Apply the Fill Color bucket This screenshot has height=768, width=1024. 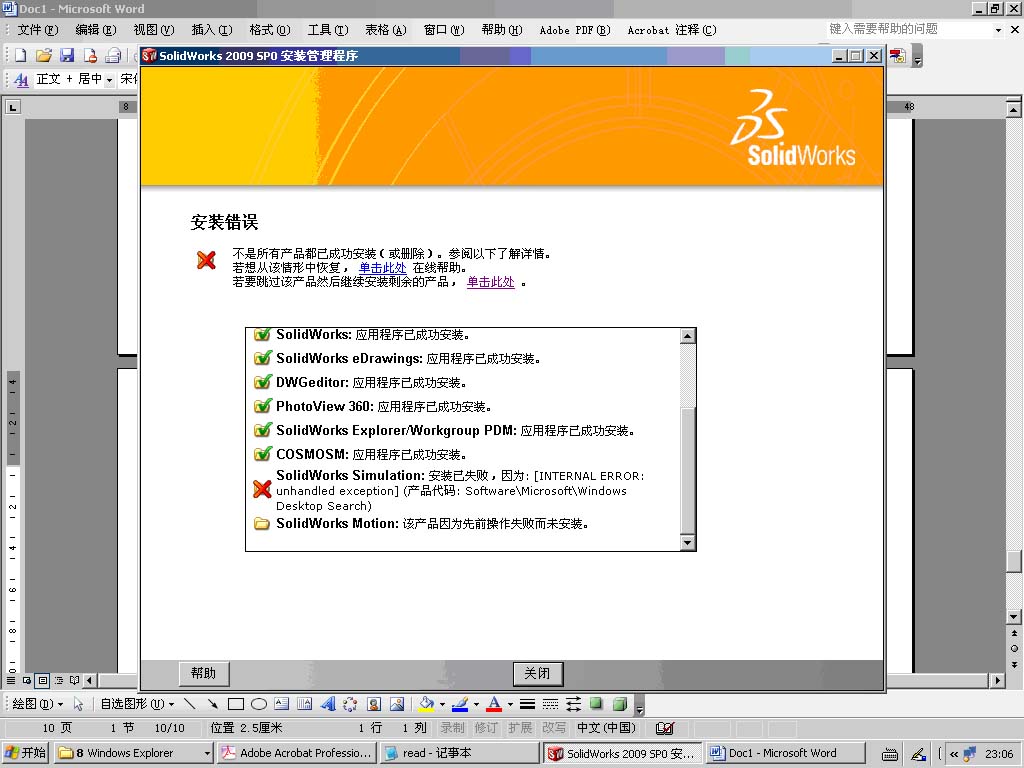point(426,704)
